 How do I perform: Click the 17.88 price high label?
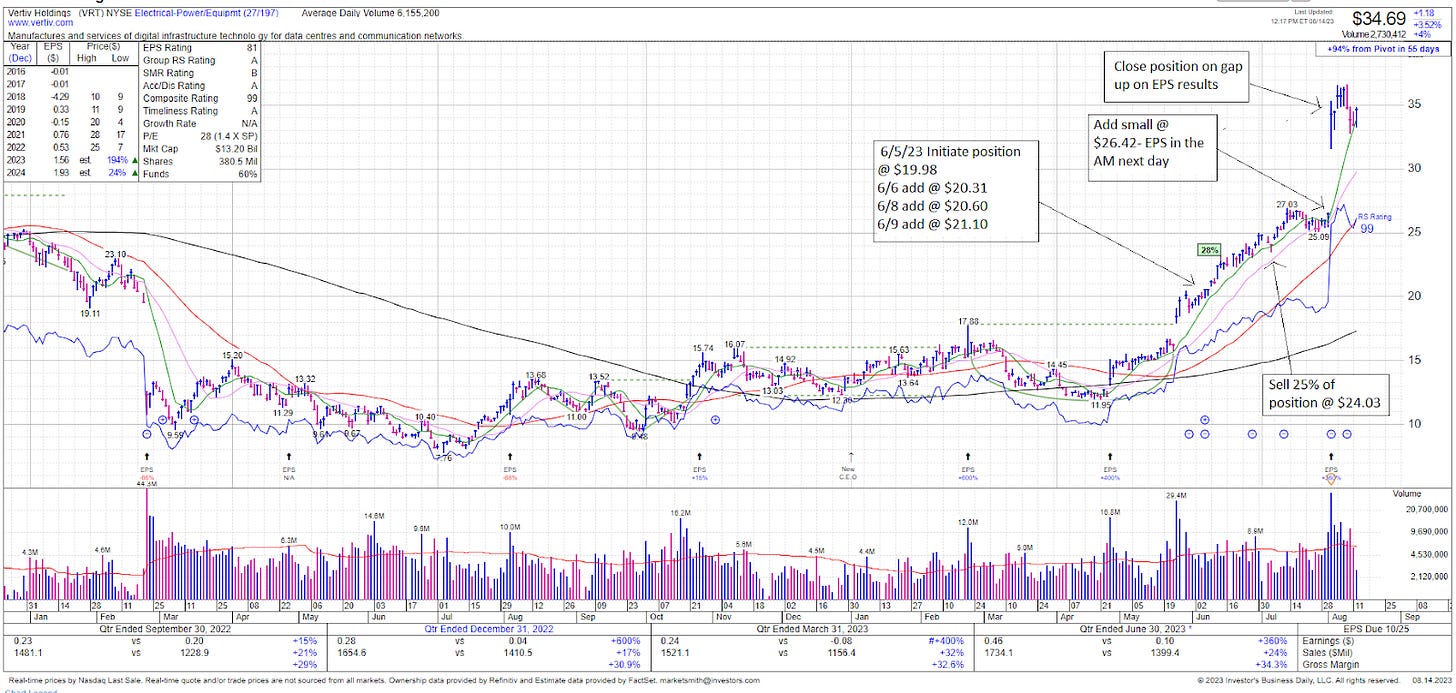coord(968,321)
